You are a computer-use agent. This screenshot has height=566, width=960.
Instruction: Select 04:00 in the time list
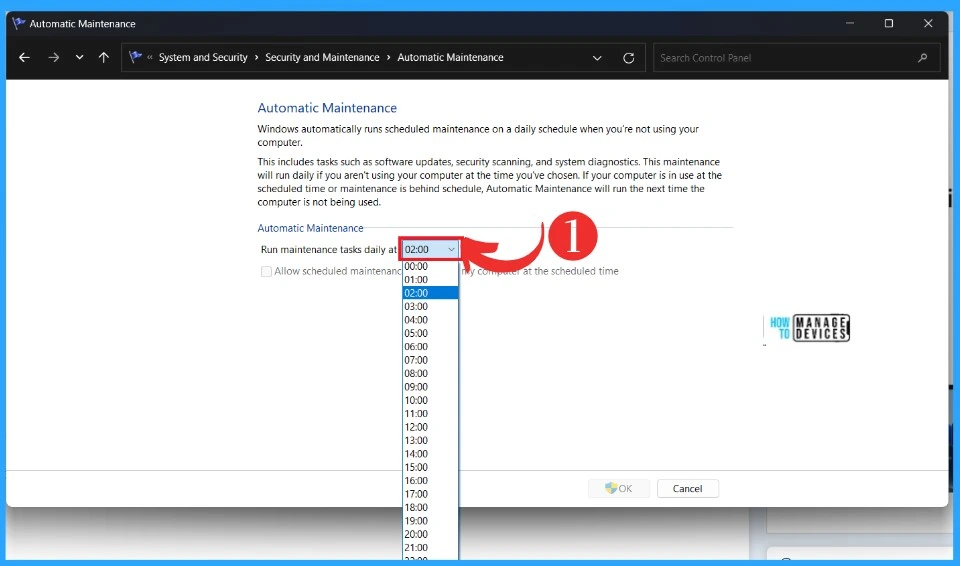430,320
